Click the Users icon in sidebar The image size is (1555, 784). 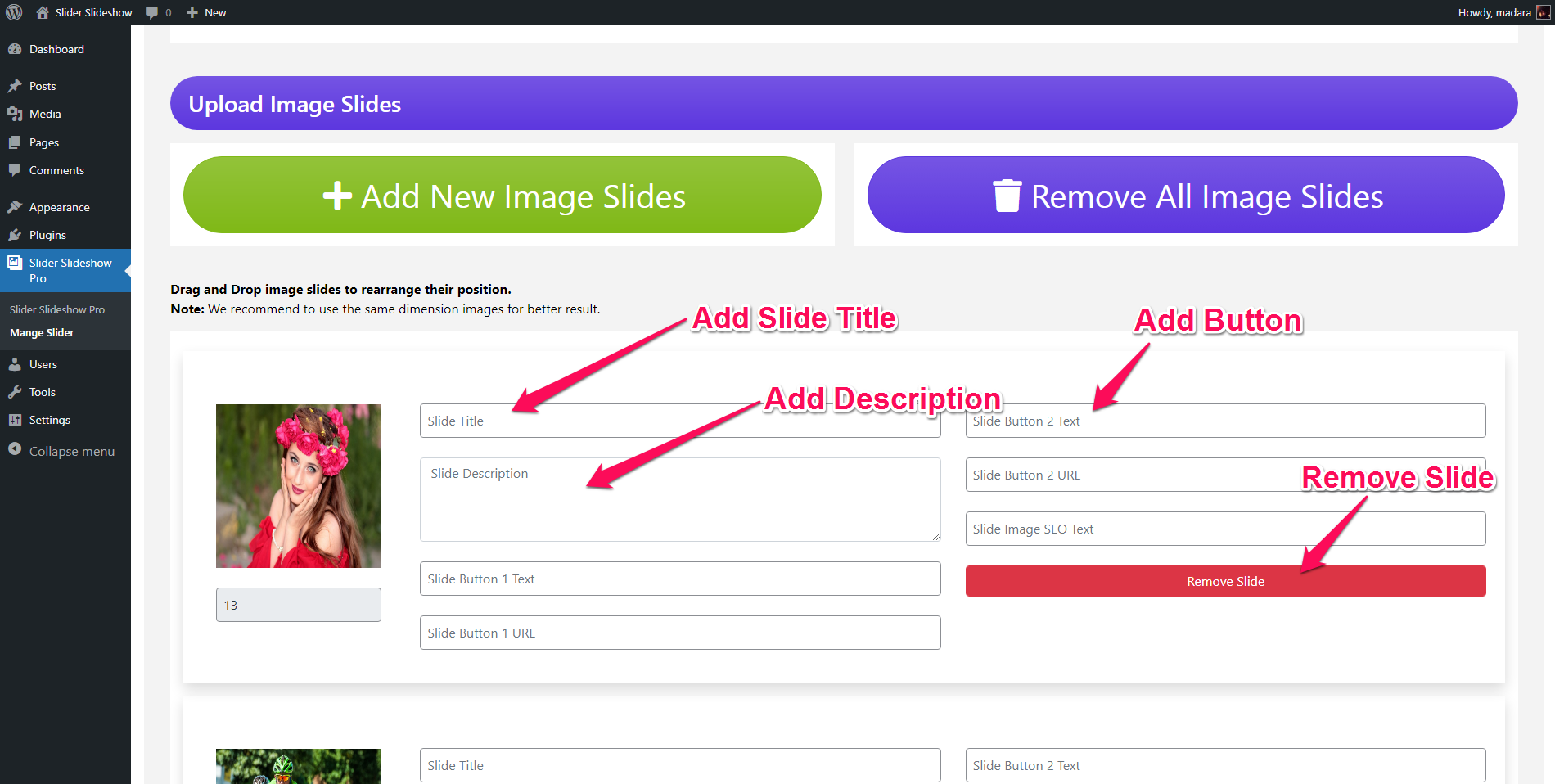15,364
